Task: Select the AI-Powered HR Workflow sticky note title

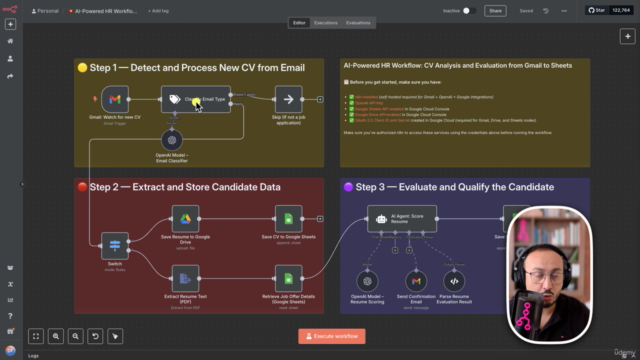Action: [x=458, y=66]
